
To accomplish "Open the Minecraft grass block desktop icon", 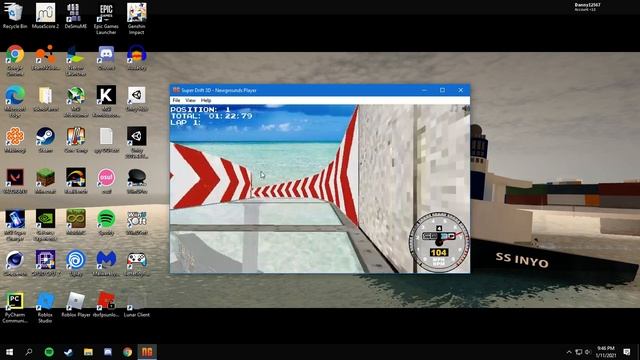I will 45,181.
